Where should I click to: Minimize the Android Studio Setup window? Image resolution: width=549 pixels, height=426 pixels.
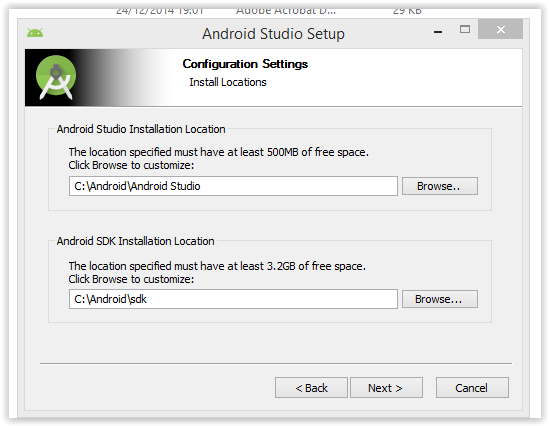pos(438,32)
